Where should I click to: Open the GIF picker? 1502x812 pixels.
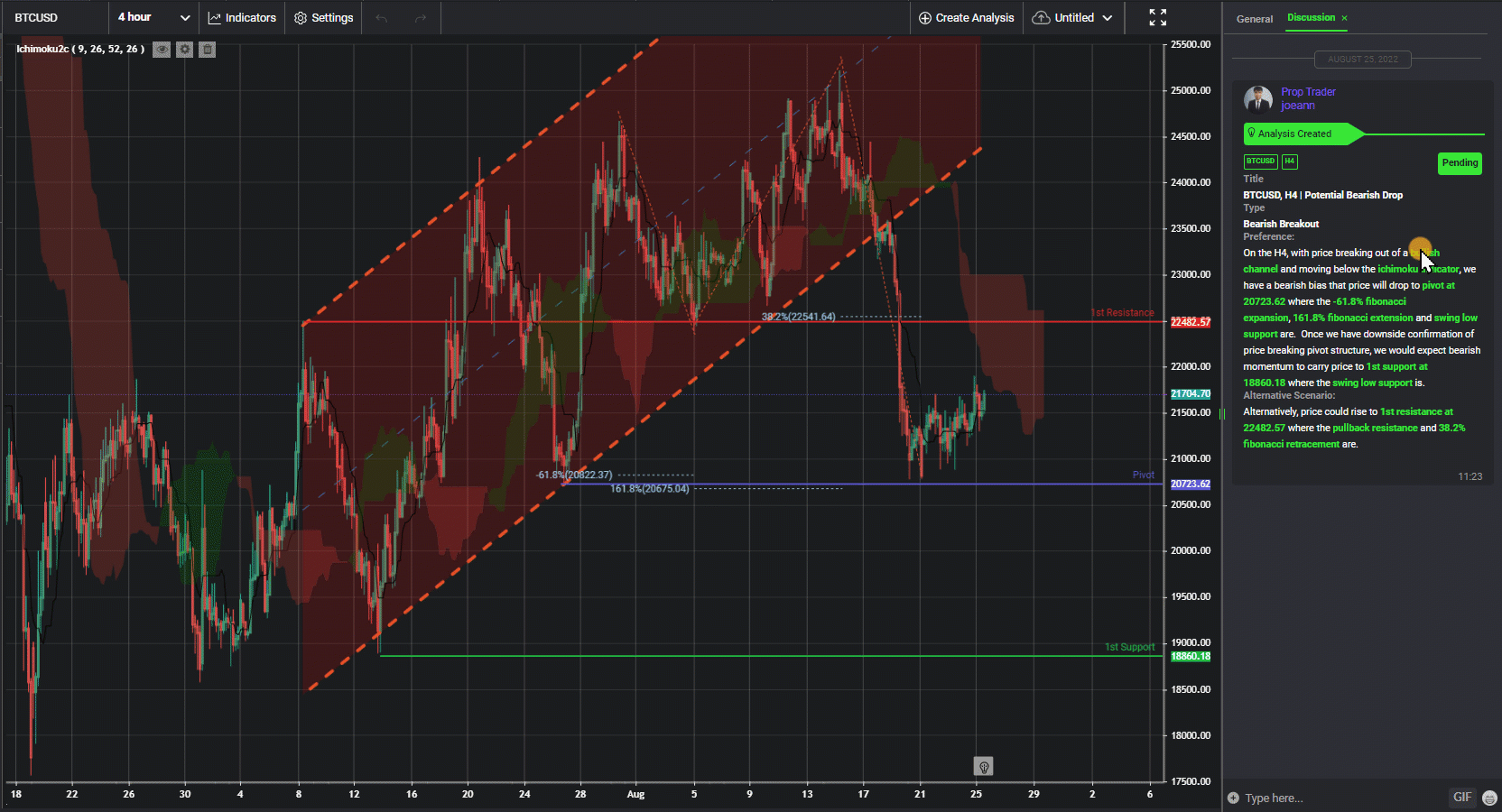pyautogui.click(x=1462, y=798)
